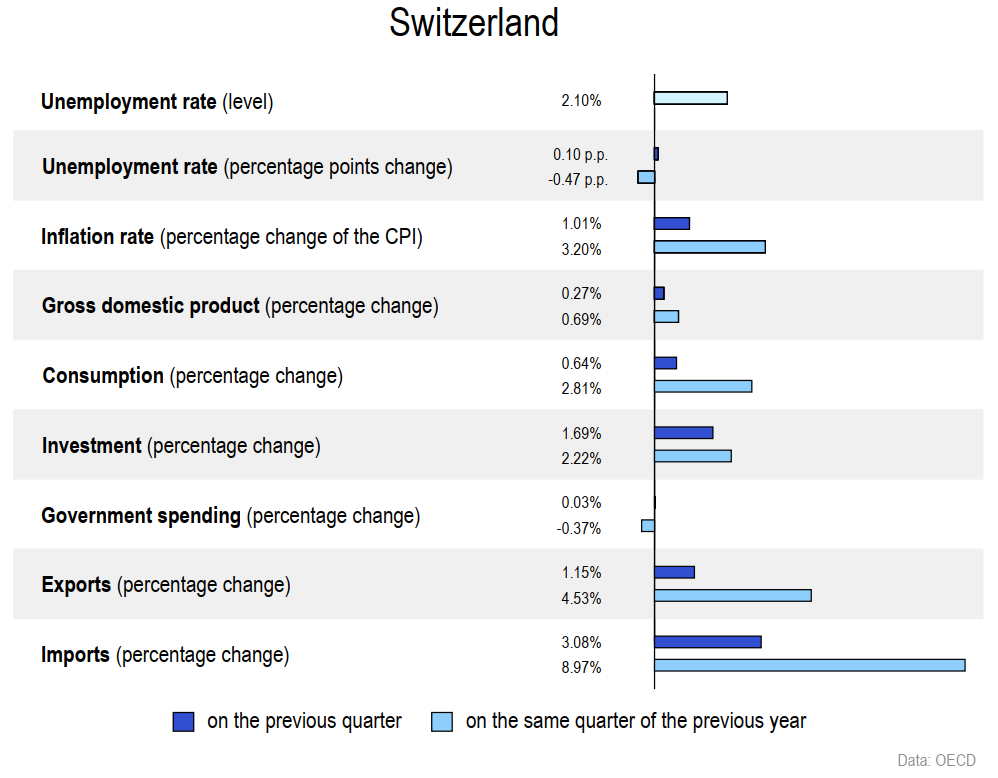The image size is (998, 778).
Task: Click the 'Exports' row label
Action: point(166,585)
